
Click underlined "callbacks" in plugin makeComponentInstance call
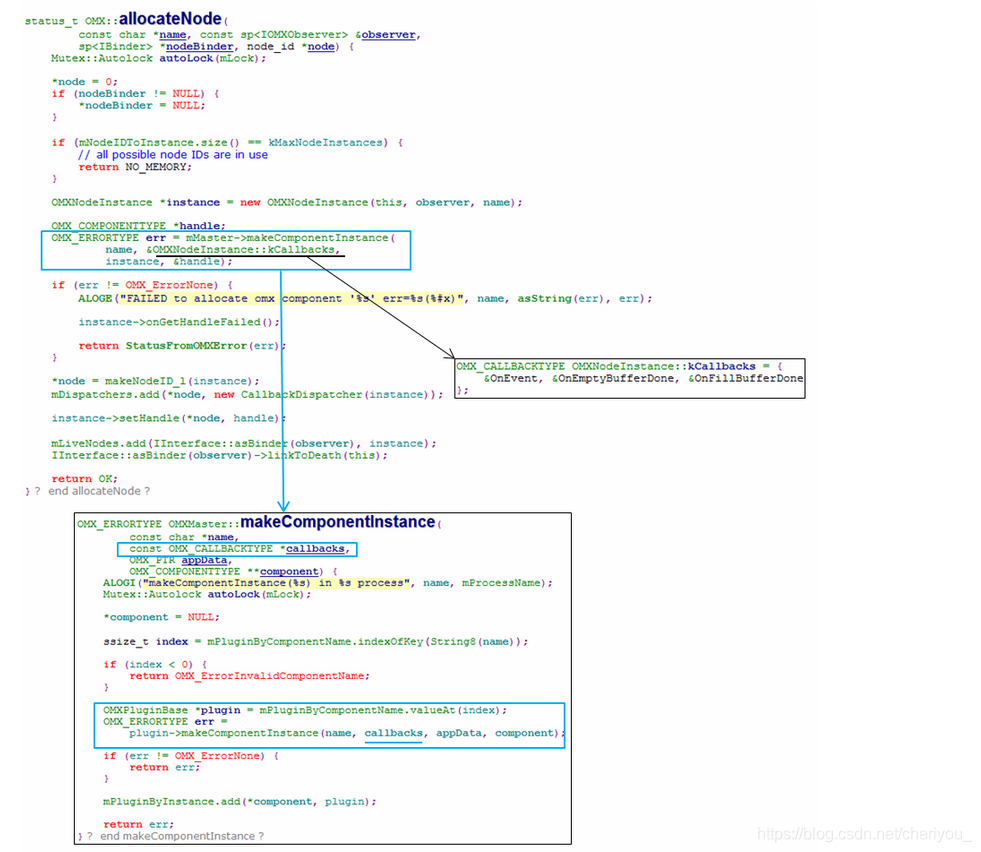coord(392,733)
